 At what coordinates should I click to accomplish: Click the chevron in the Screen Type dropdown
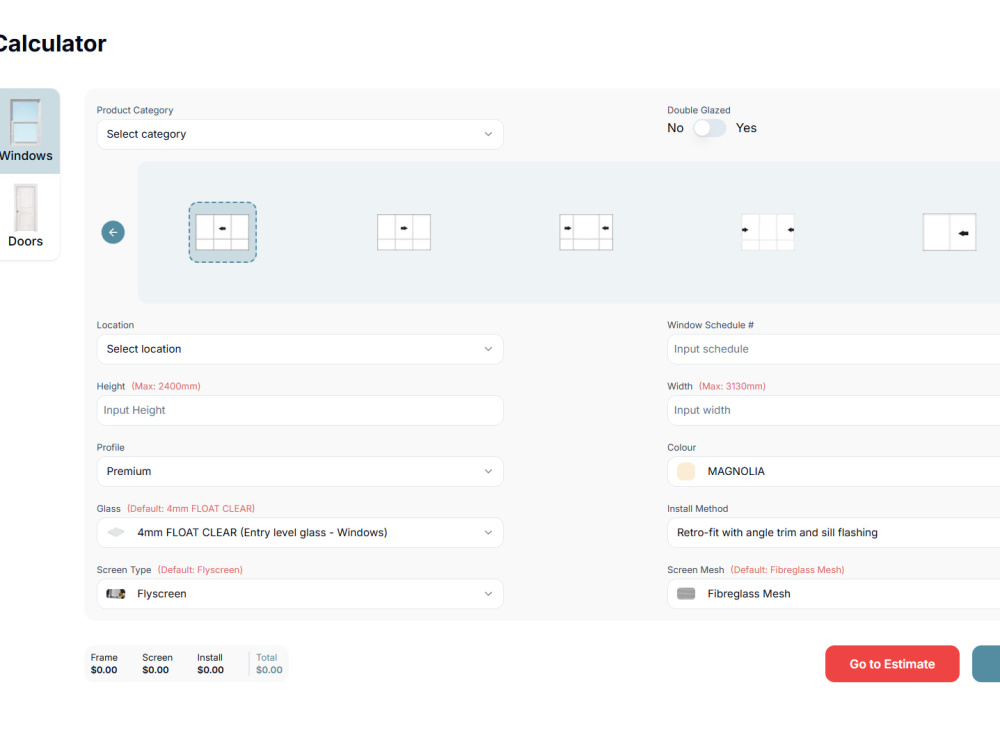coord(488,594)
